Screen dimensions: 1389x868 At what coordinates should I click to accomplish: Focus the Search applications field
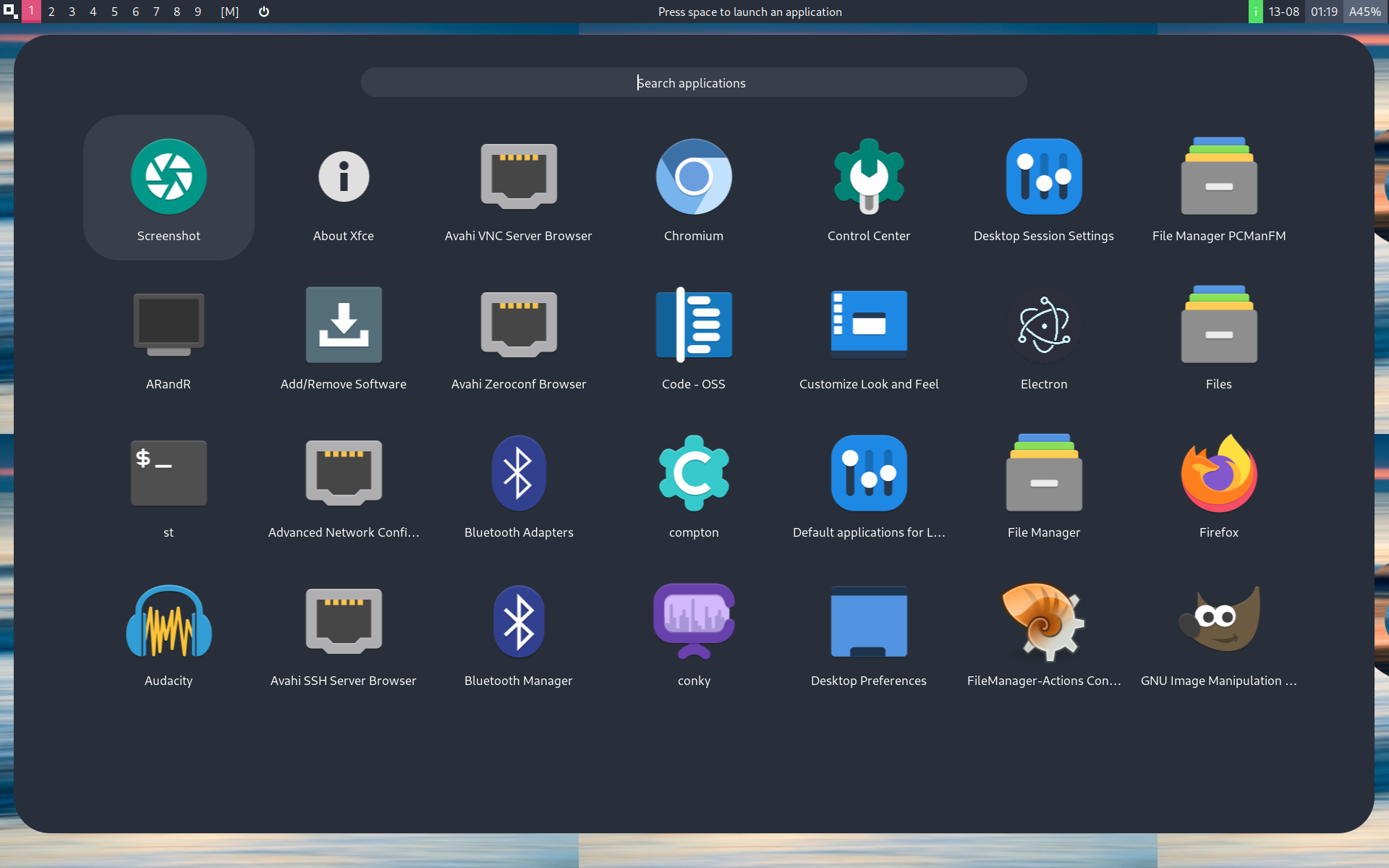click(694, 82)
